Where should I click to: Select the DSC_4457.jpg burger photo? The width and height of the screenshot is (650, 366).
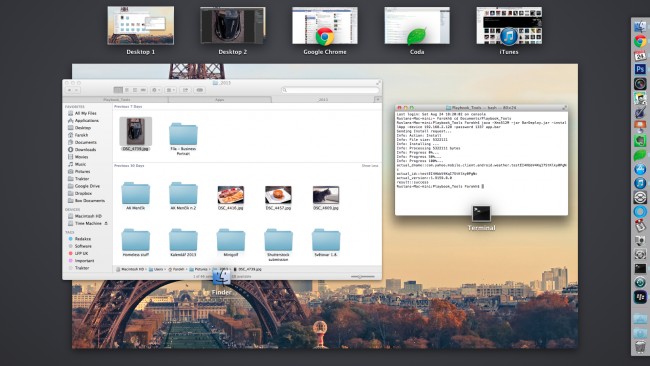(x=278, y=195)
